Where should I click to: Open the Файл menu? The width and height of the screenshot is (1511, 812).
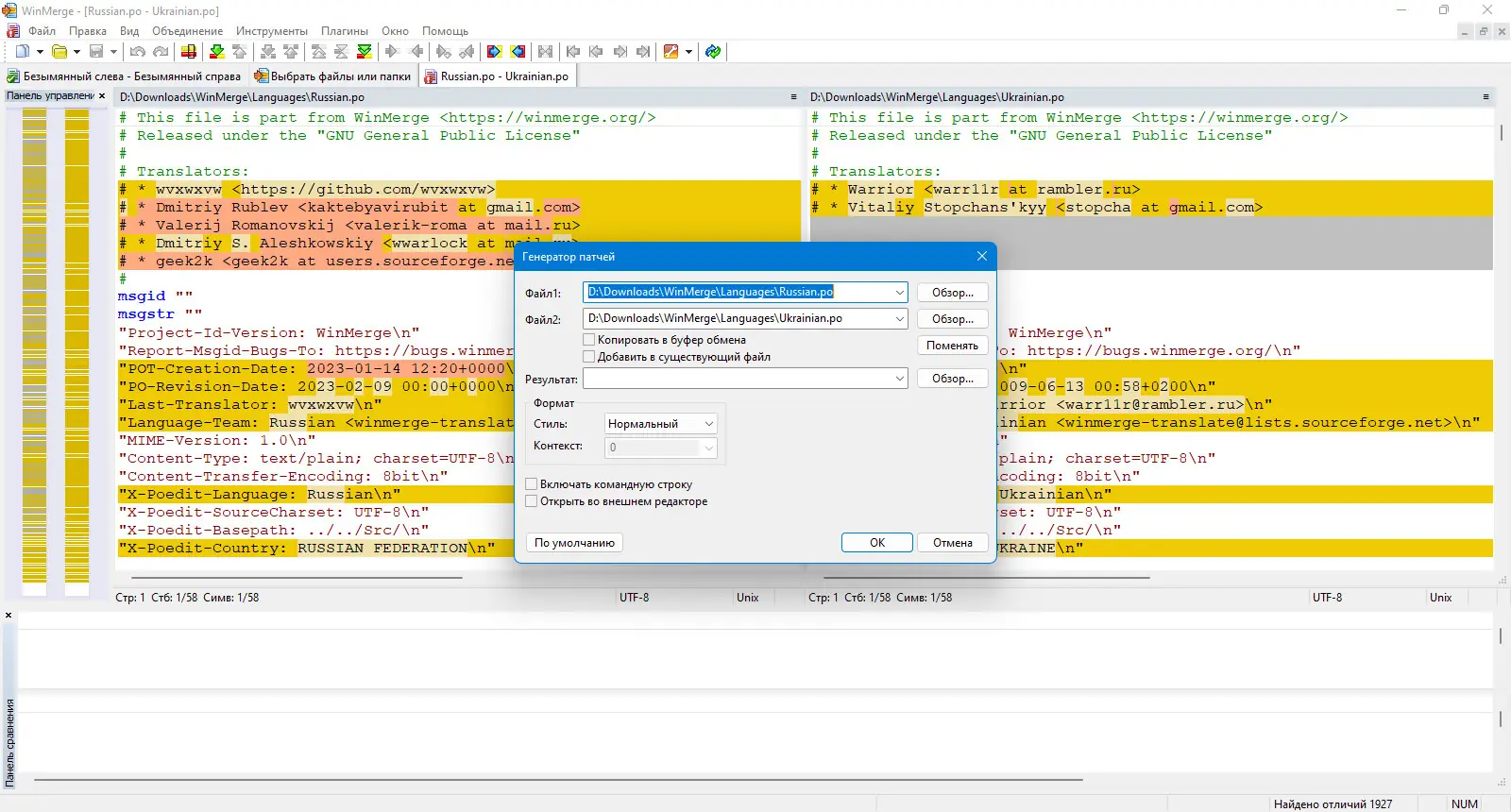point(42,31)
